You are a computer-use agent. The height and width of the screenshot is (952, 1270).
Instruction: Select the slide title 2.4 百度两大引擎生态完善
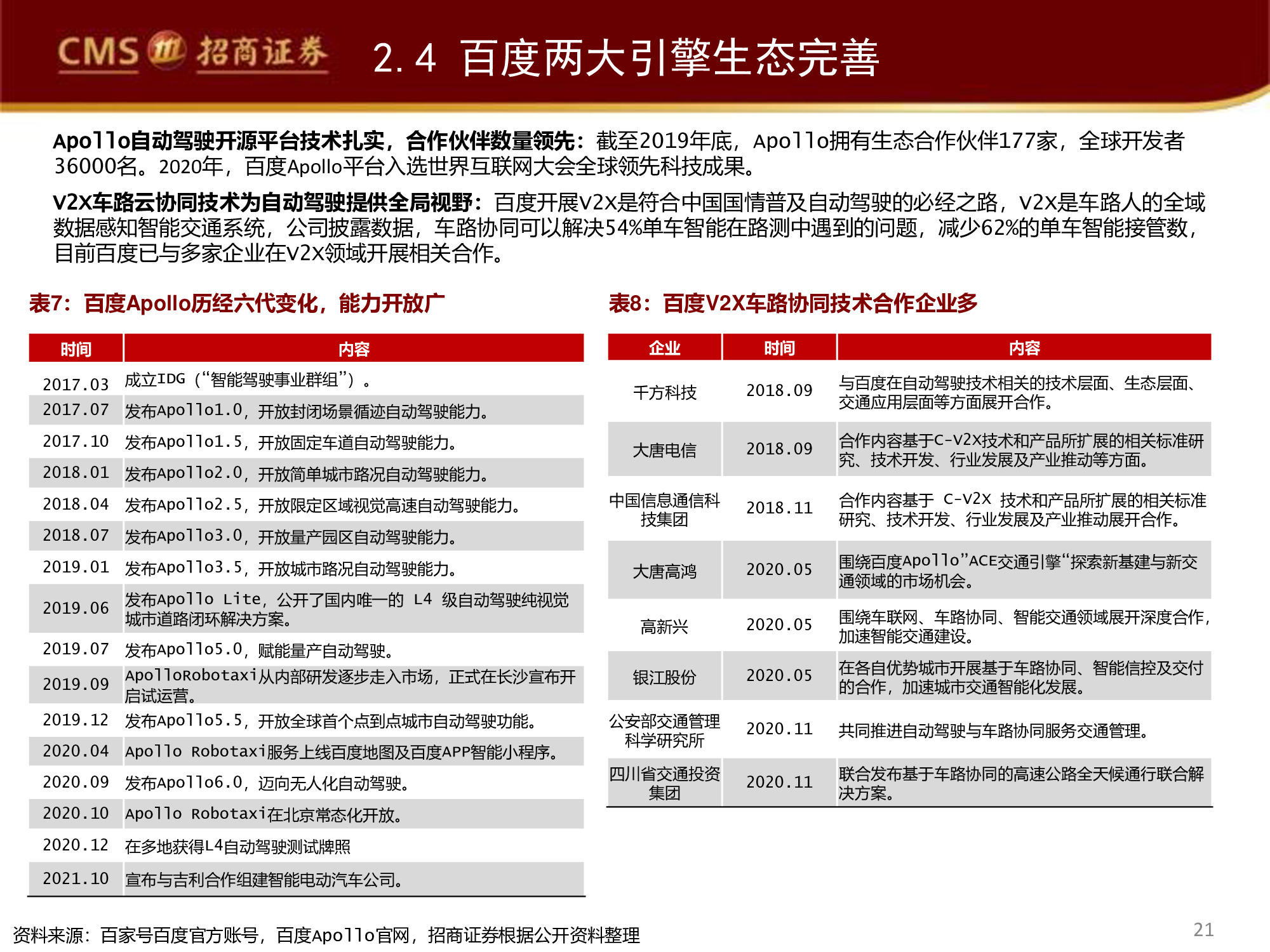pyautogui.click(x=626, y=58)
